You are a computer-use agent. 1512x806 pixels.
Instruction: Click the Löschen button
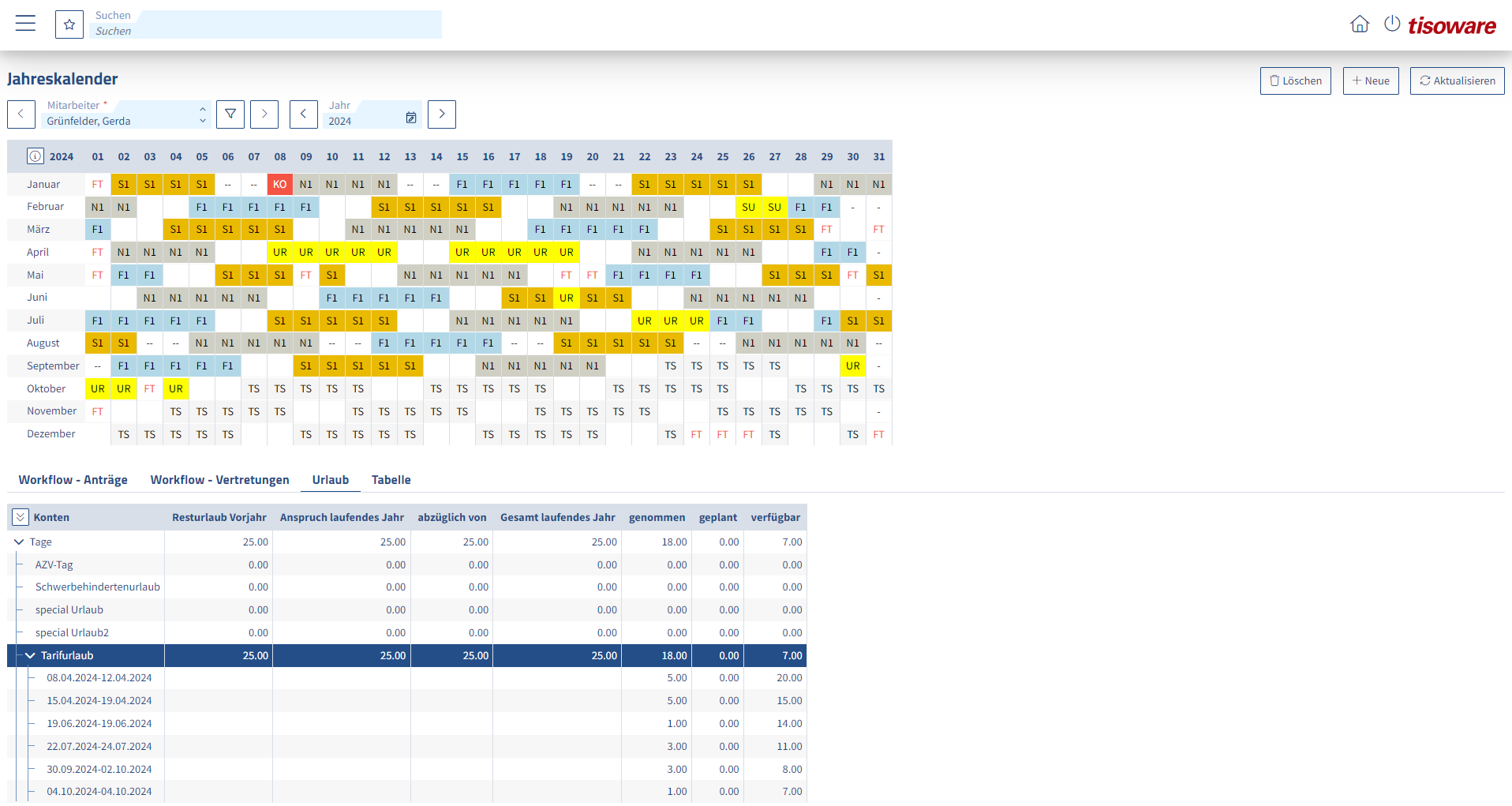[1296, 81]
